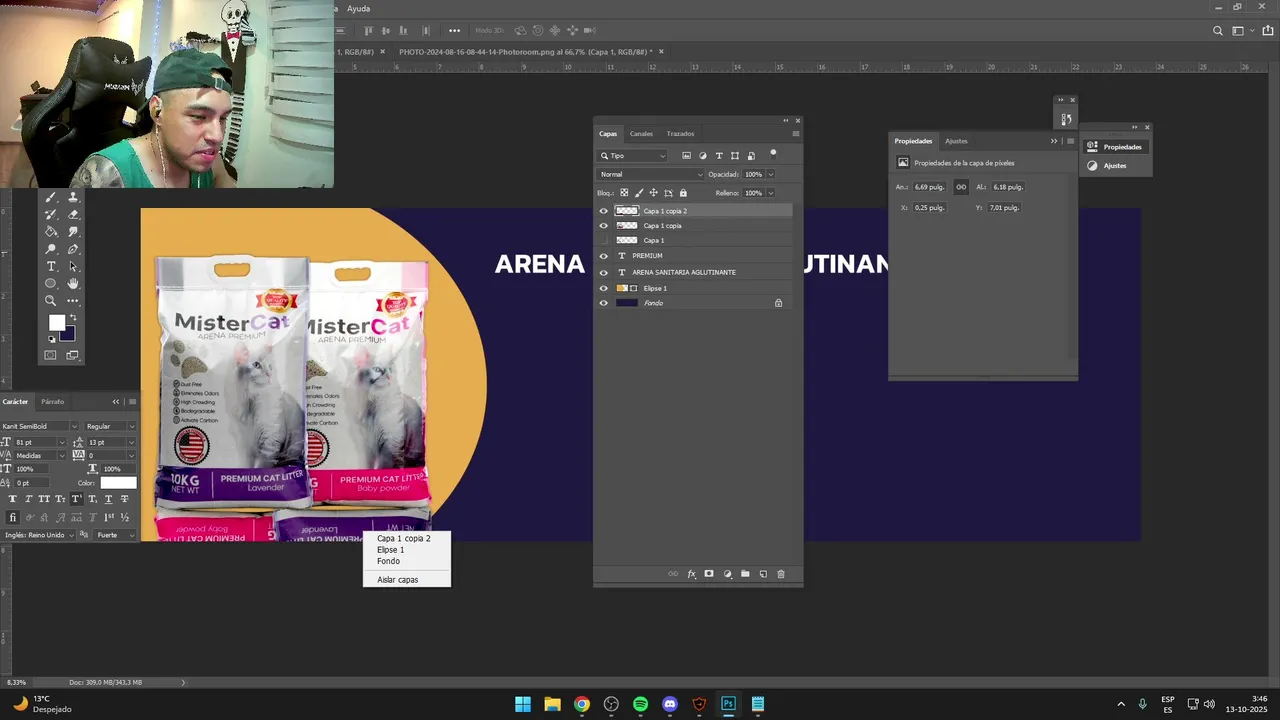Screen dimensions: 1280x720
Task: Select the Pen tool
Action: tap(73, 249)
